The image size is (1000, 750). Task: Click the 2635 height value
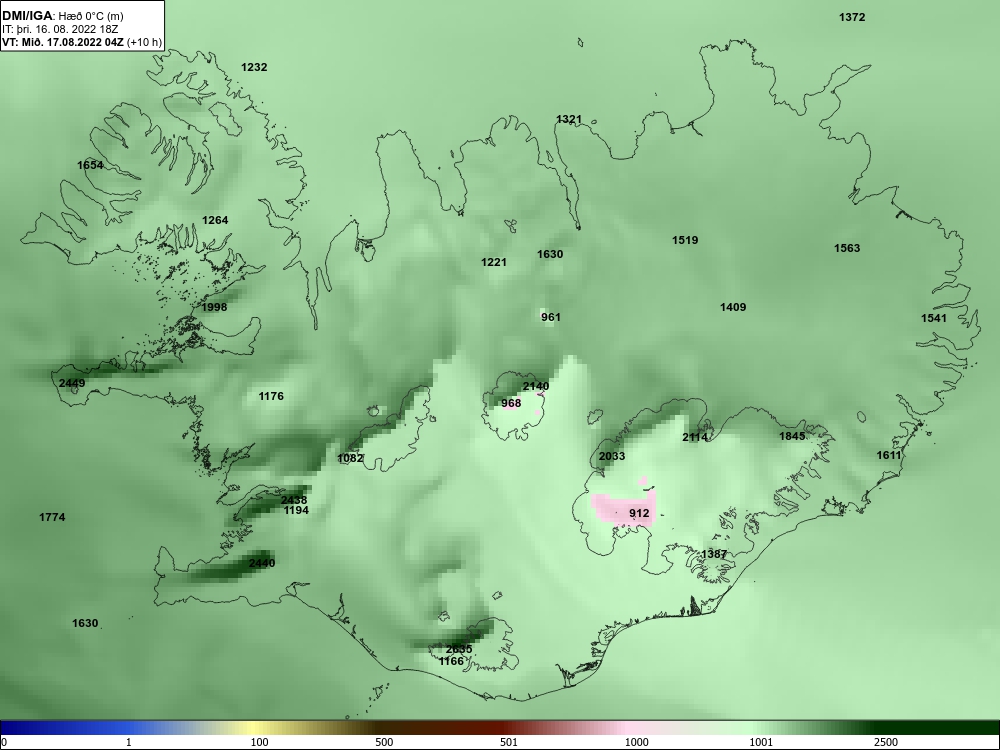[459, 650]
